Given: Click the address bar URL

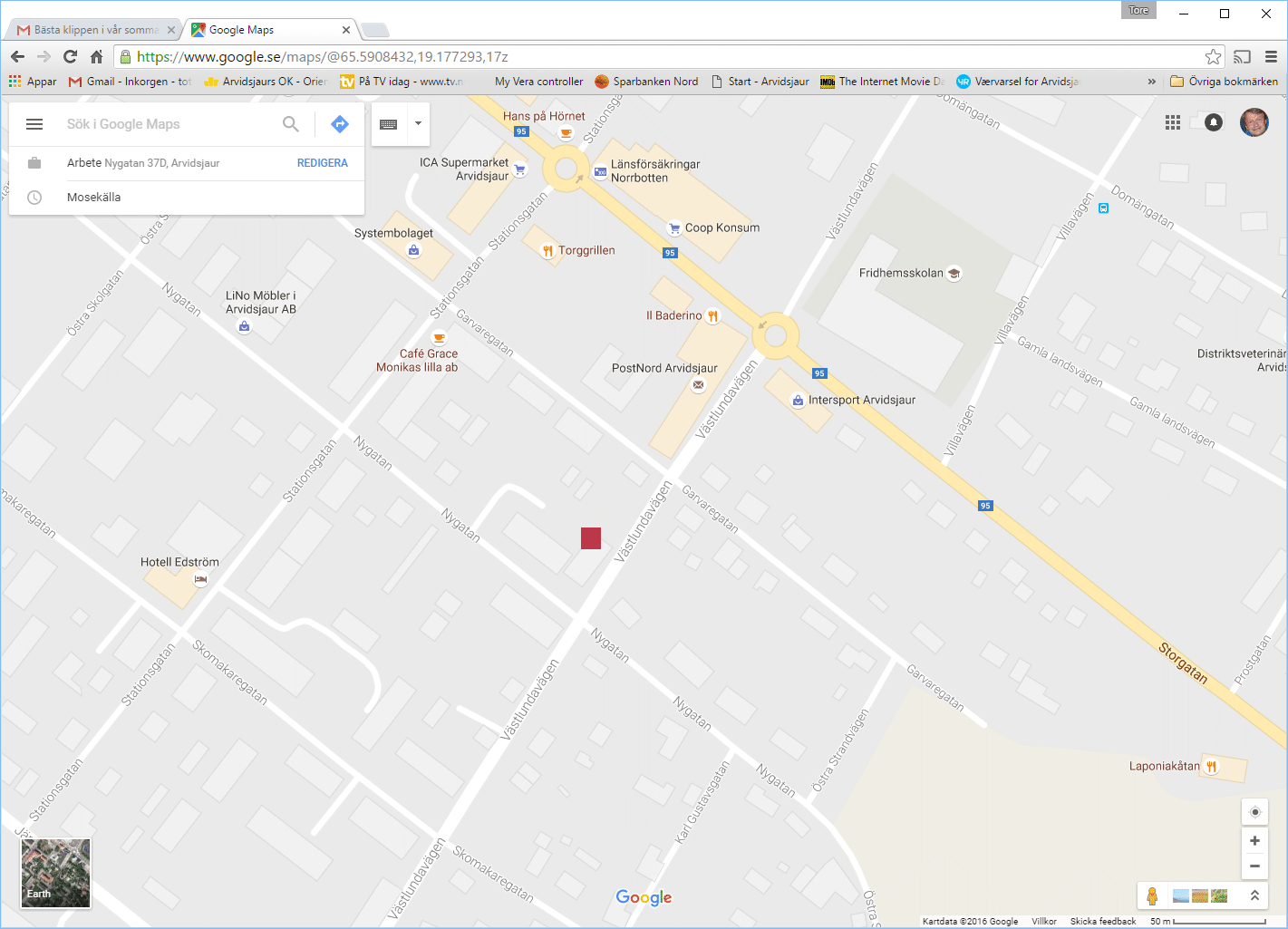Looking at the screenshot, I should pos(323,56).
